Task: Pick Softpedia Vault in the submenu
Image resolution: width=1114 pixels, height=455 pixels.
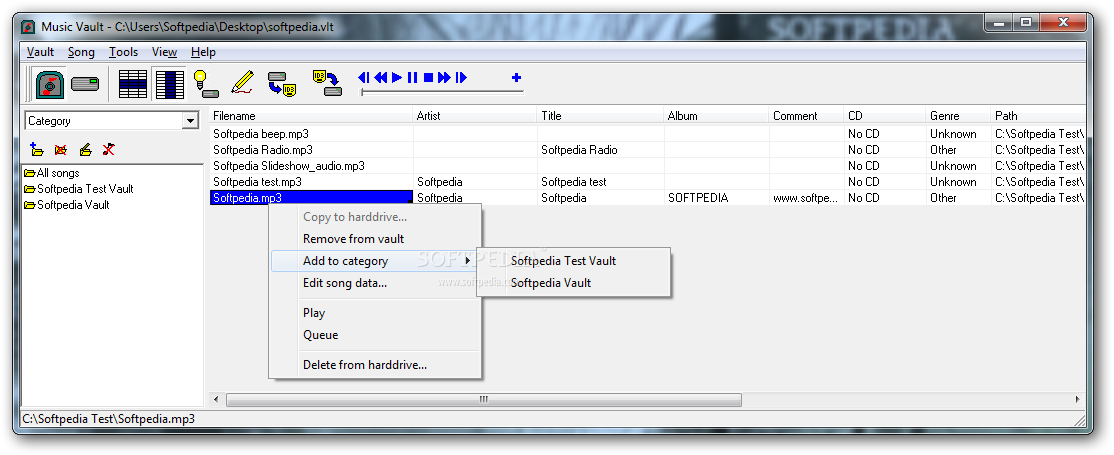Action: coord(574,283)
